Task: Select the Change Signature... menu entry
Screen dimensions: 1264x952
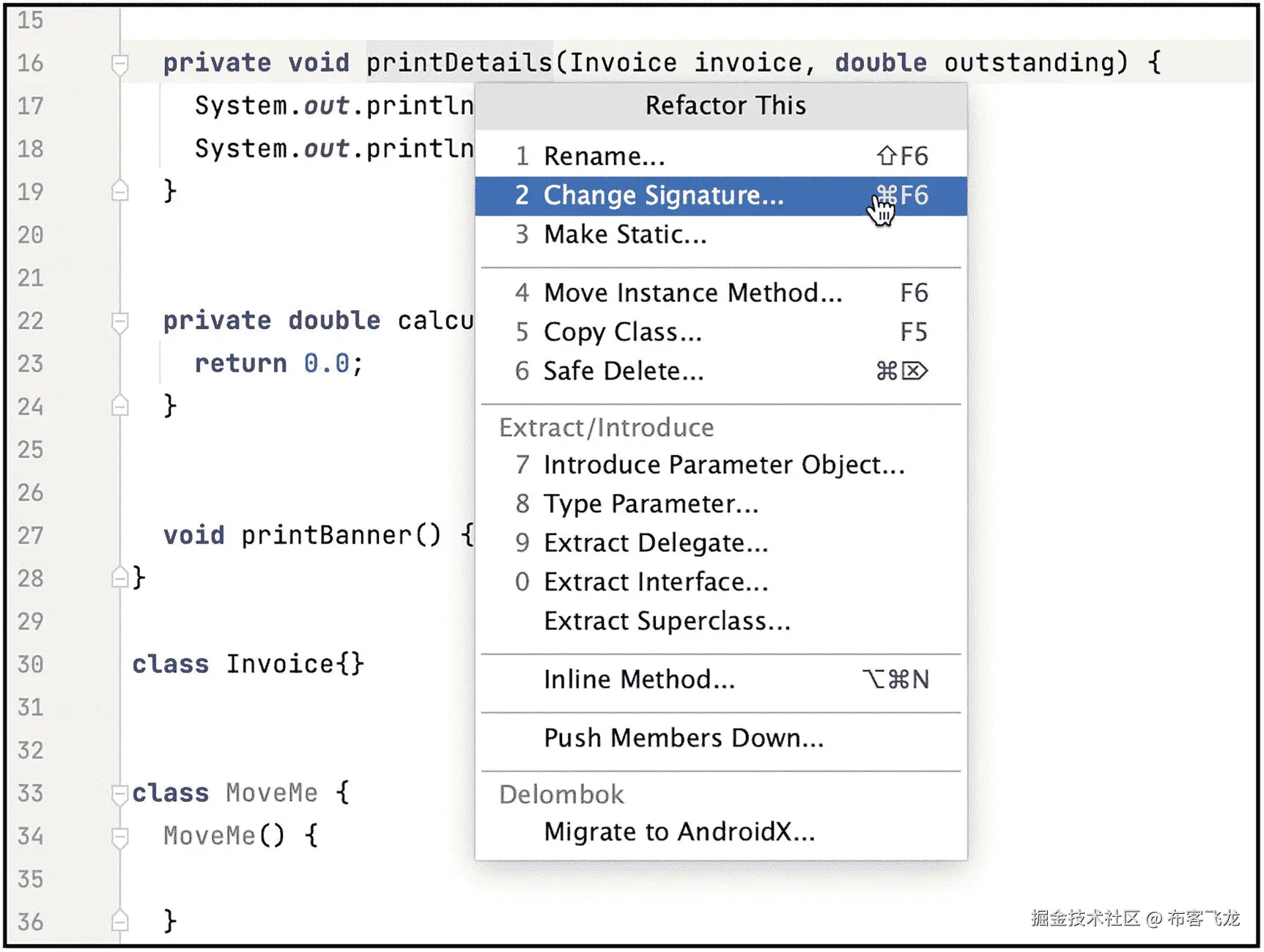Action: 663,196
